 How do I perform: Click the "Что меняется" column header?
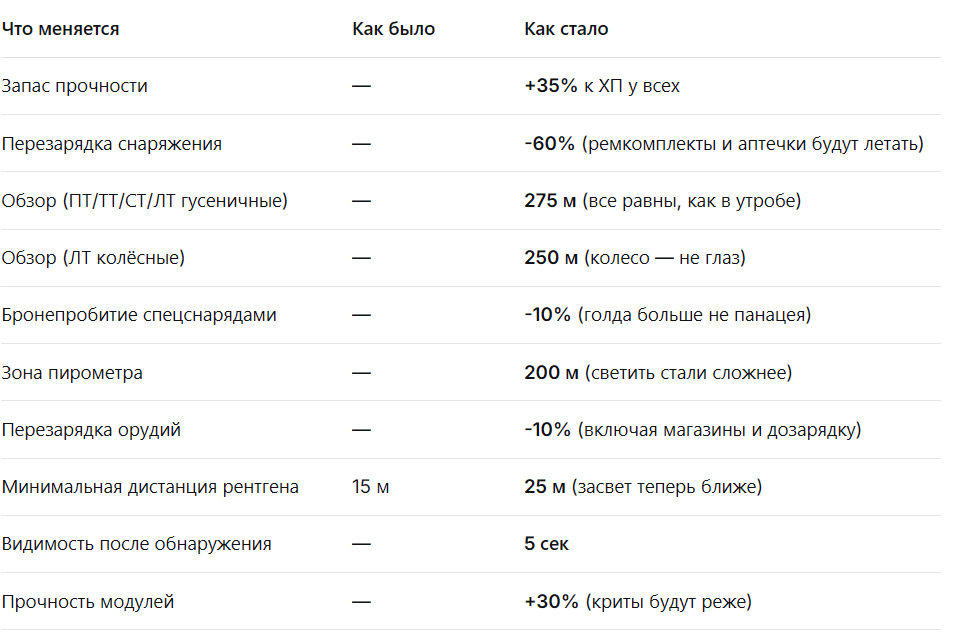tap(60, 29)
